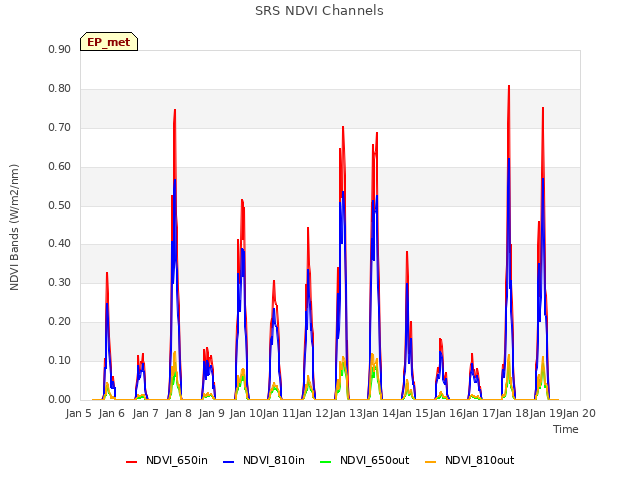
Task: Click the Jan 5 x-axis tick label
Action: click(78, 413)
